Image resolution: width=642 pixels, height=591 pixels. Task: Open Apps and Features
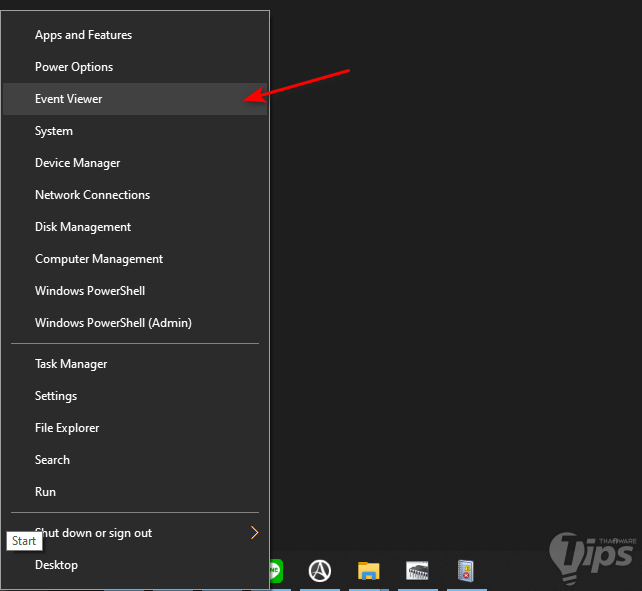point(135,35)
